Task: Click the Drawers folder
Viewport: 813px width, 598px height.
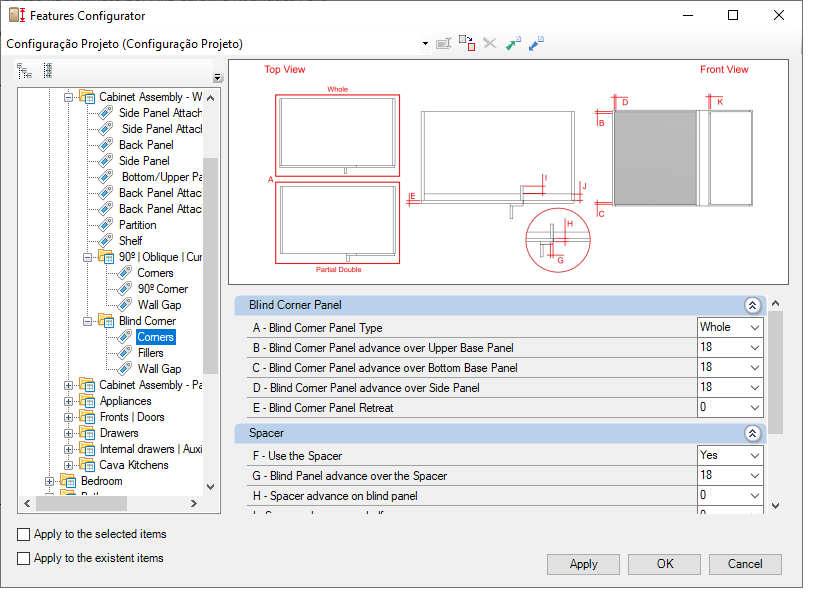Action: click(x=119, y=433)
